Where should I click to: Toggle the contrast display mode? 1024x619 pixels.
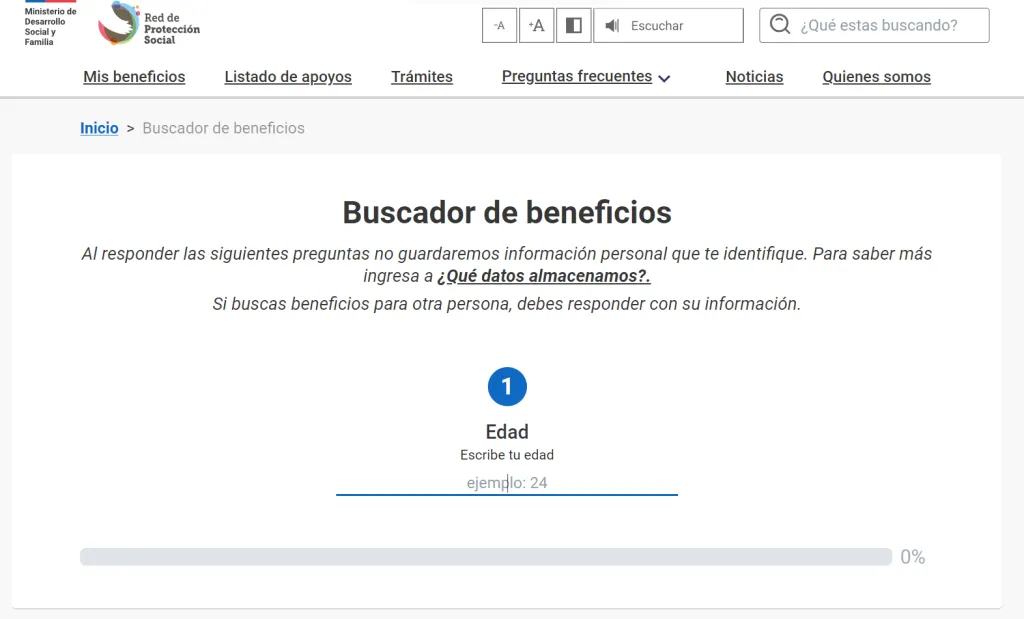[x=573, y=25]
